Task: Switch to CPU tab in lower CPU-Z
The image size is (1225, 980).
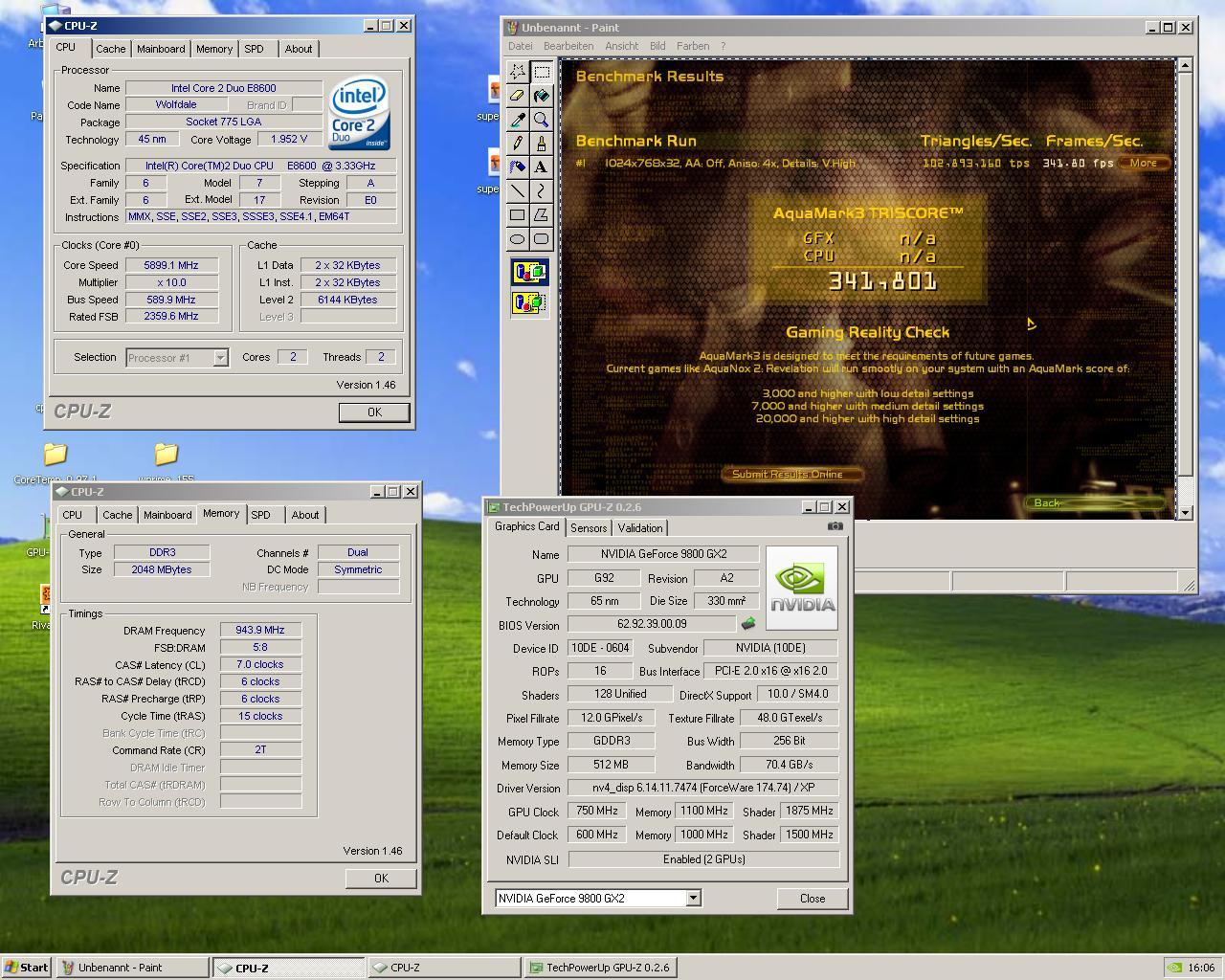Action: pyautogui.click(x=73, y=515)
